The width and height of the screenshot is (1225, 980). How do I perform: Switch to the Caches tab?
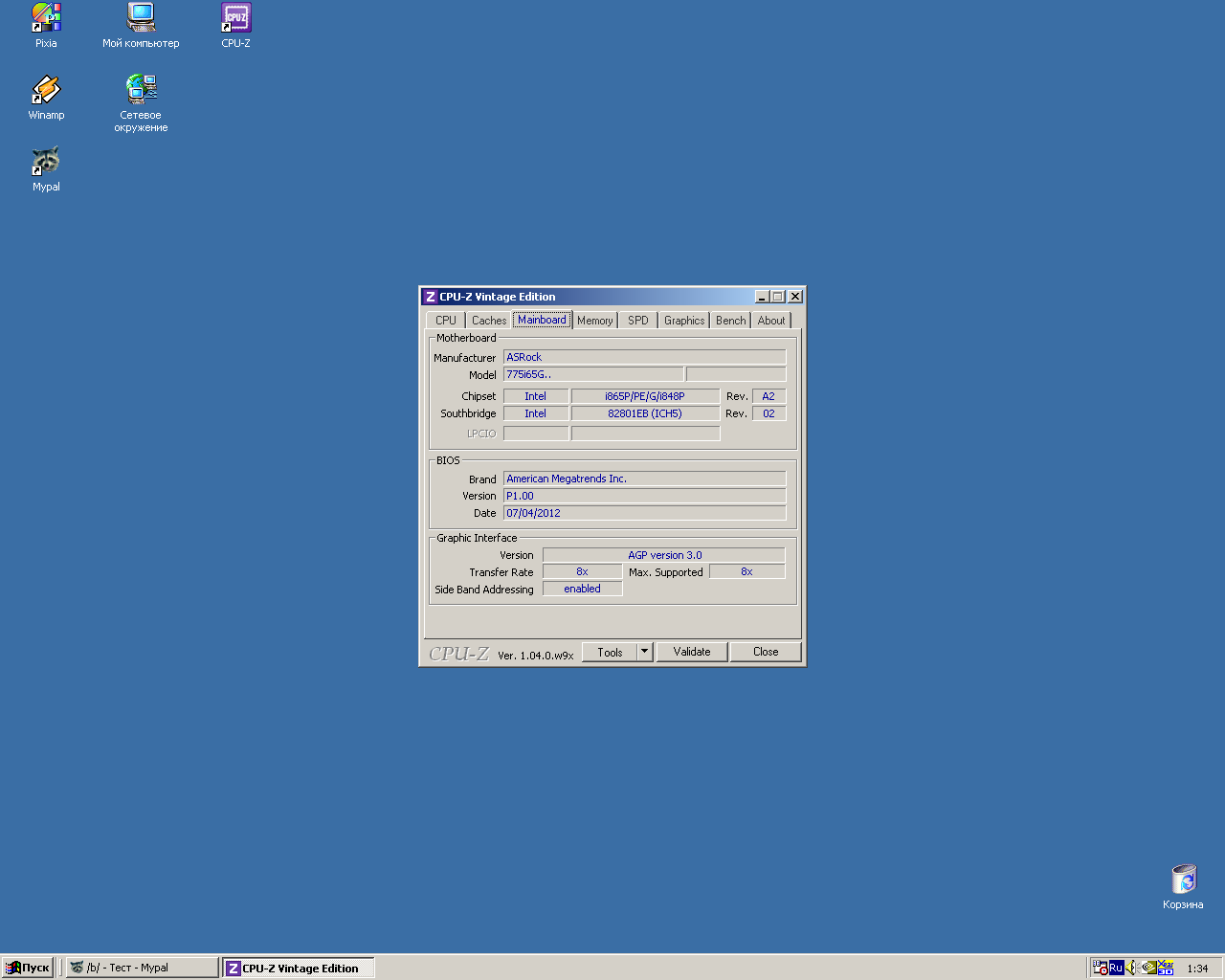(x=489, y=321)
